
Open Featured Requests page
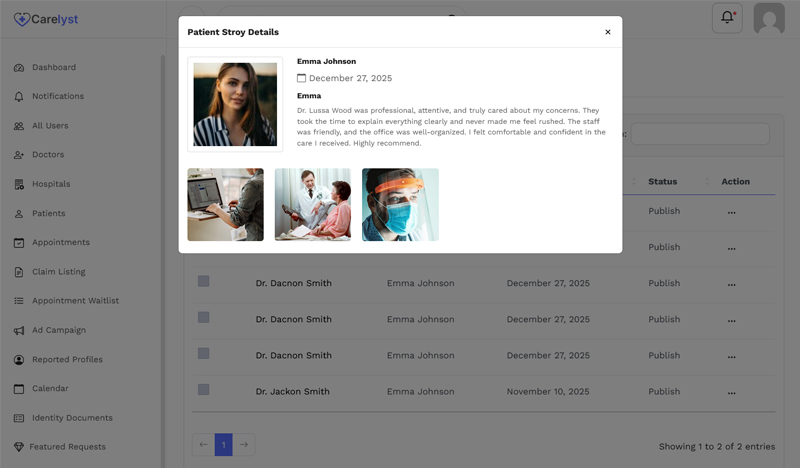(67, 447)
